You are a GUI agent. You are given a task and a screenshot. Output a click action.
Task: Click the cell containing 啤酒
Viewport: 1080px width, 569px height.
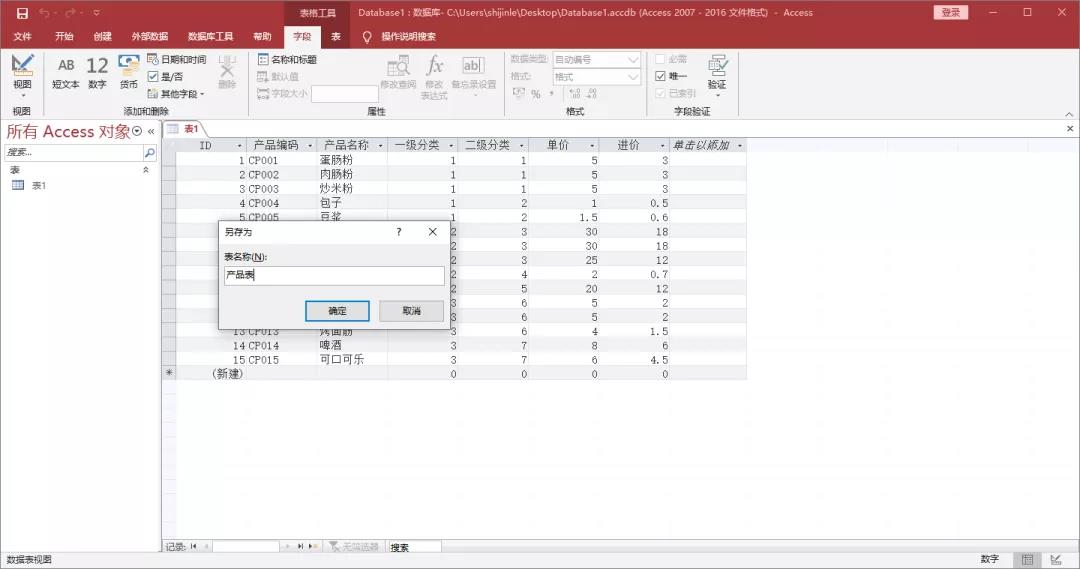352,345
